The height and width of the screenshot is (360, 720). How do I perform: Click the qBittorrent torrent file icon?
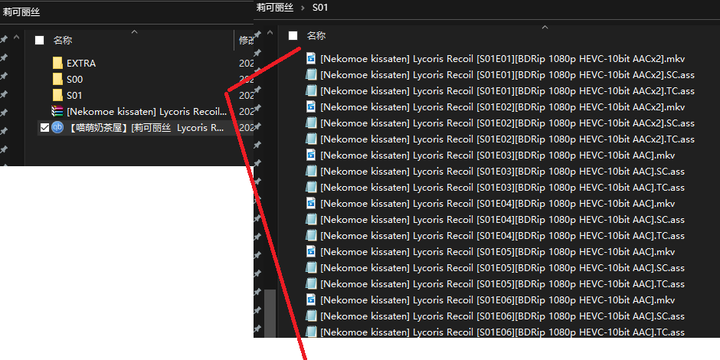(x=57, y=128)
